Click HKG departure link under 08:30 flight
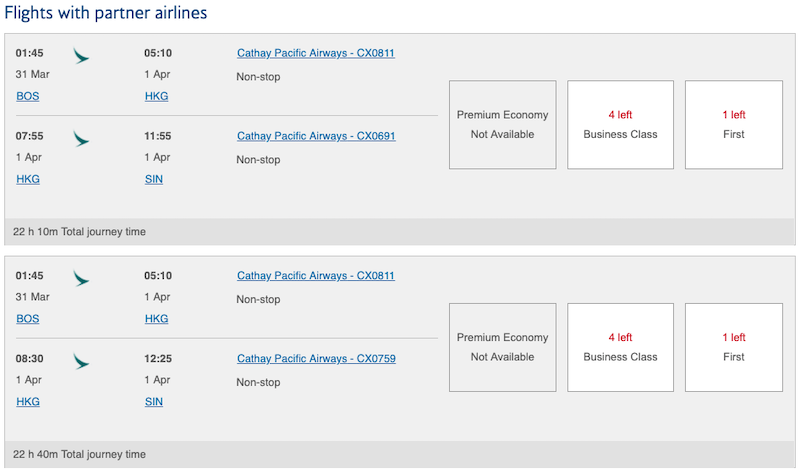Image resolution: width=800 pixels, height=474 pixels. [28, 402]
